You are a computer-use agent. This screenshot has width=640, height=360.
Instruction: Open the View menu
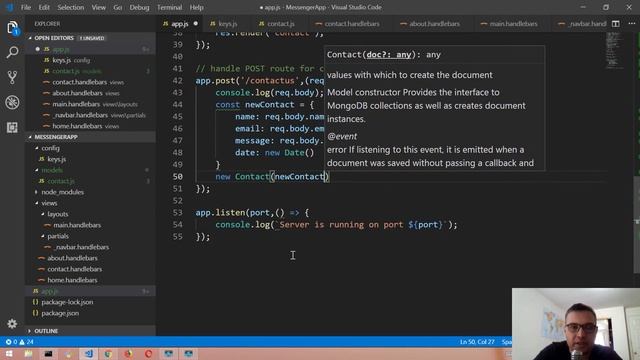(x=98, y=7)
